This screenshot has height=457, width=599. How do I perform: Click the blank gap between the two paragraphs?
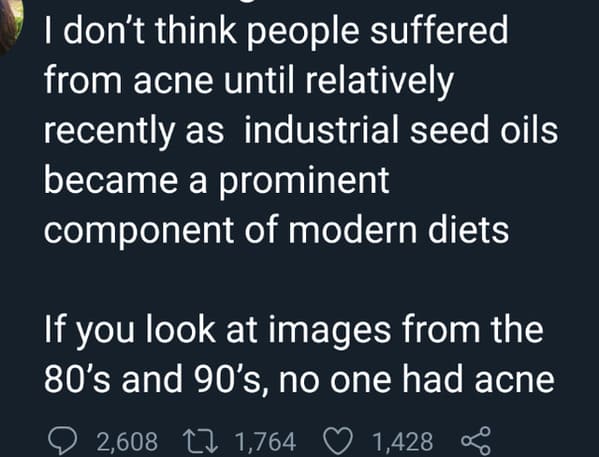(x=300, y=281)
